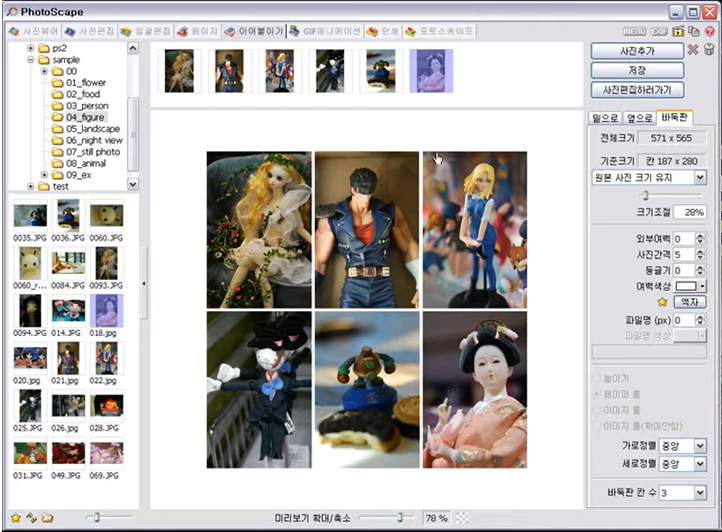Click the 사진추가 button
Image resolution: width=722 pixels, height=532 pixels.
point(637,51)
